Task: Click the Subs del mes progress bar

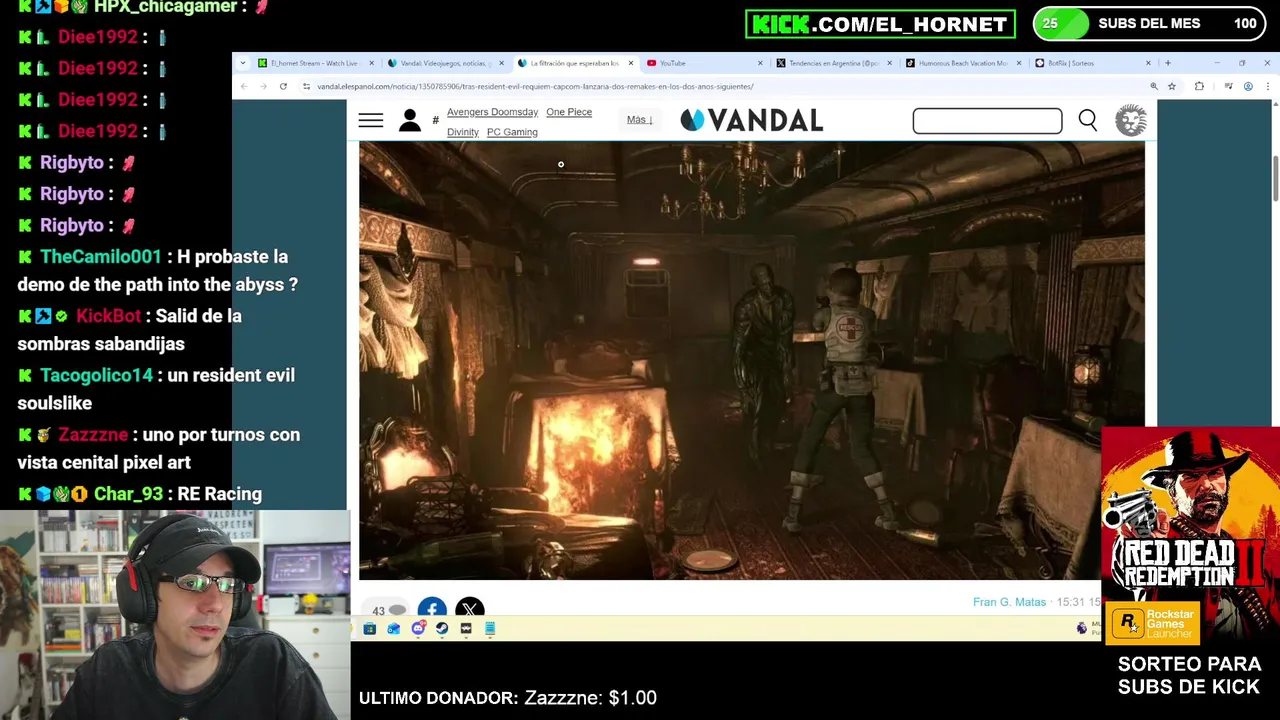Action: (1149, 24)
